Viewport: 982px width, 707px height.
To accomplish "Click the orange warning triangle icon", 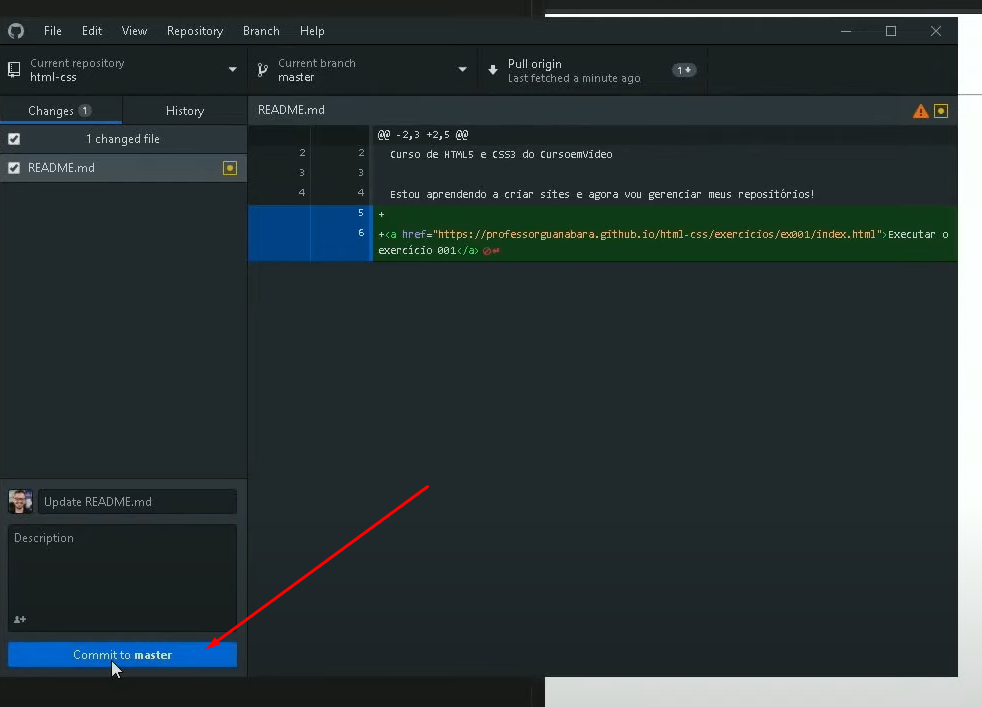I will [920, 111].
